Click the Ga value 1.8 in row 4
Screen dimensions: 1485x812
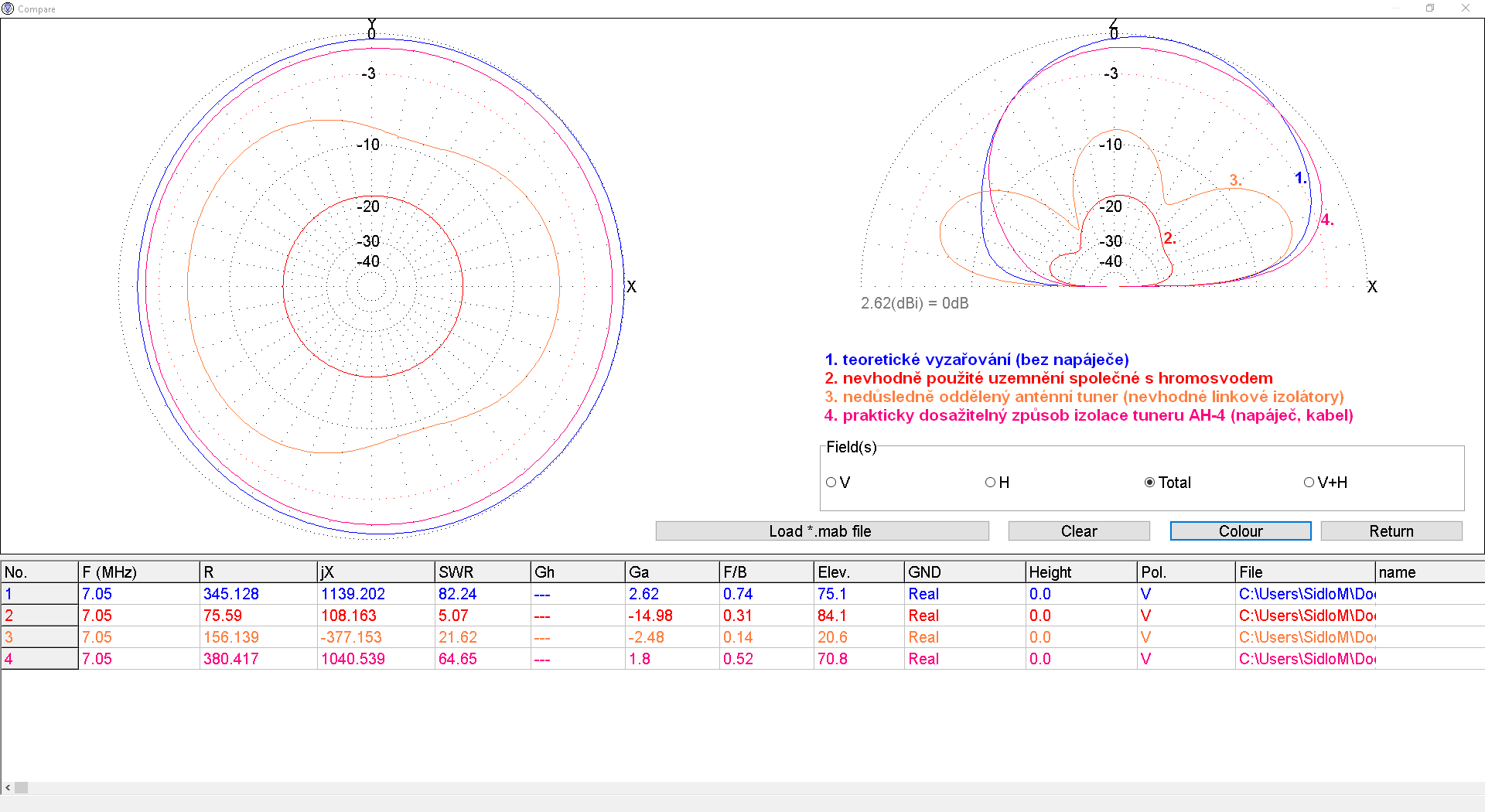(x=640, y=659)
